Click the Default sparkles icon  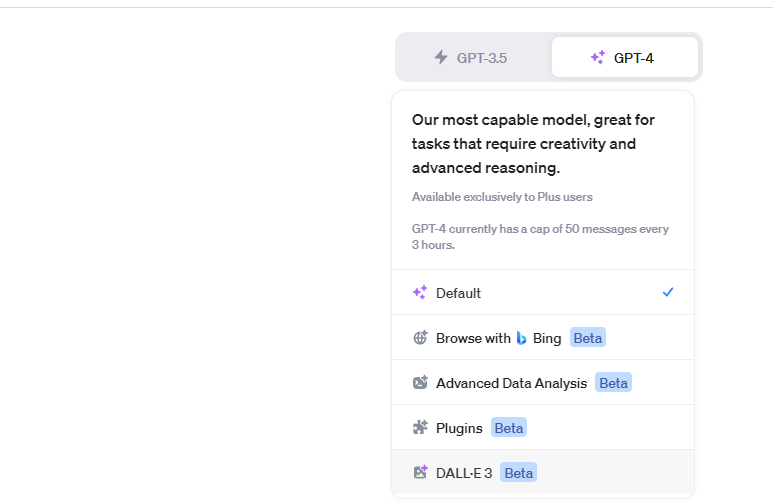[420, 293]
